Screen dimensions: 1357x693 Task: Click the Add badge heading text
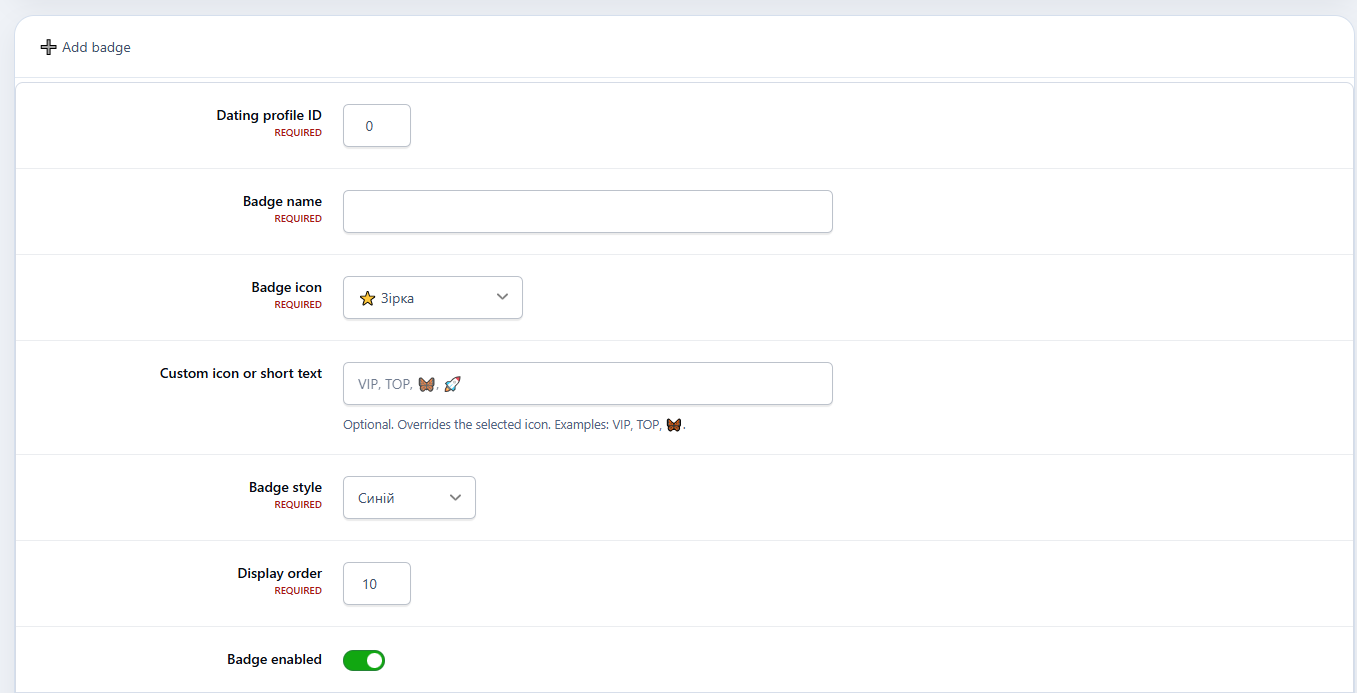[x=96, y=47]
